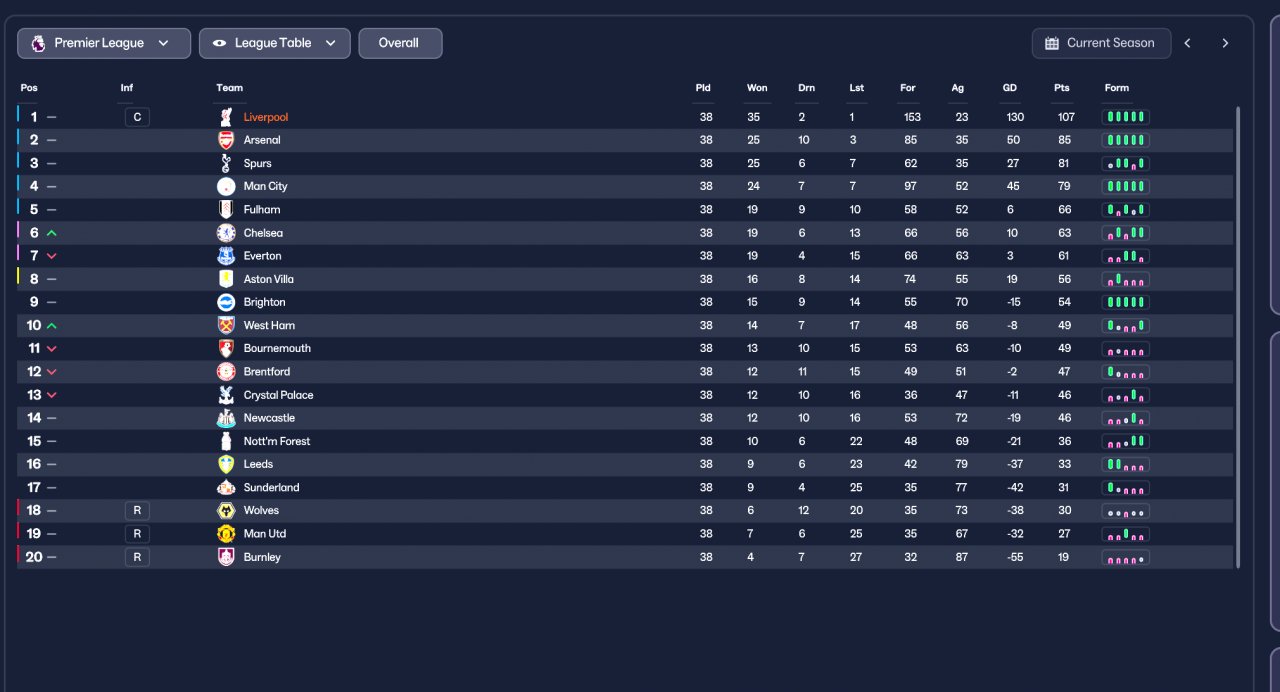Click the Liverpool club crest icon
The height and width of the screenshot is (692, 1280).
pyautogui.click(x=226, y=117)
